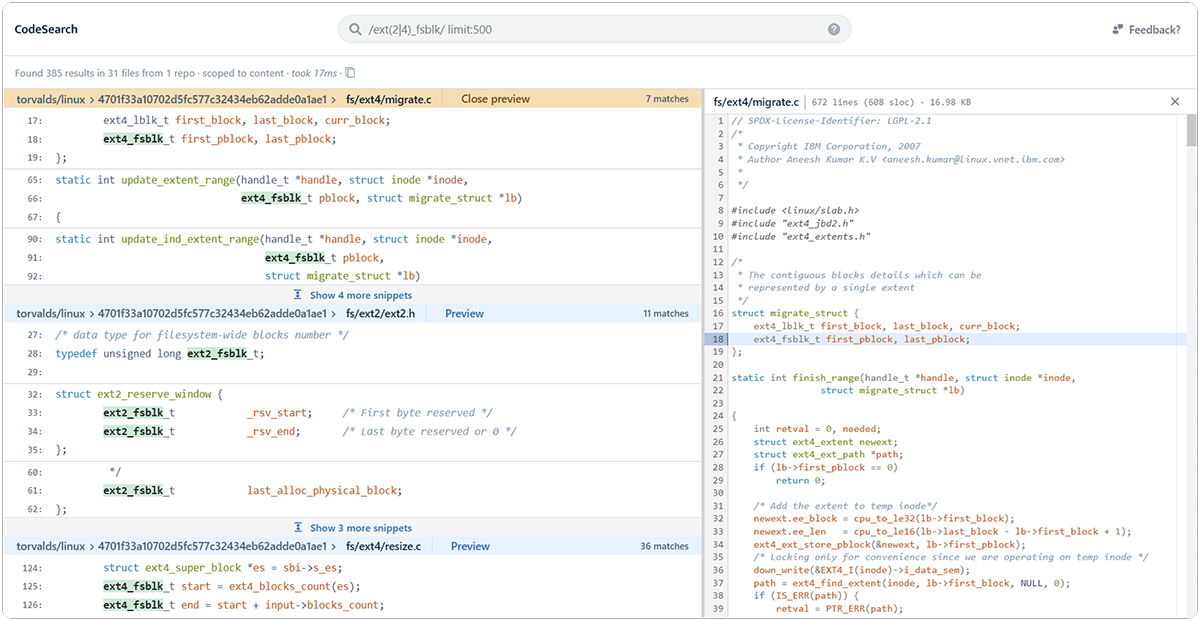This screenshot has height=621, width=1200.
Task: Toggle Preview for fs/ext4/resize.c
Action: click(470, 546)
